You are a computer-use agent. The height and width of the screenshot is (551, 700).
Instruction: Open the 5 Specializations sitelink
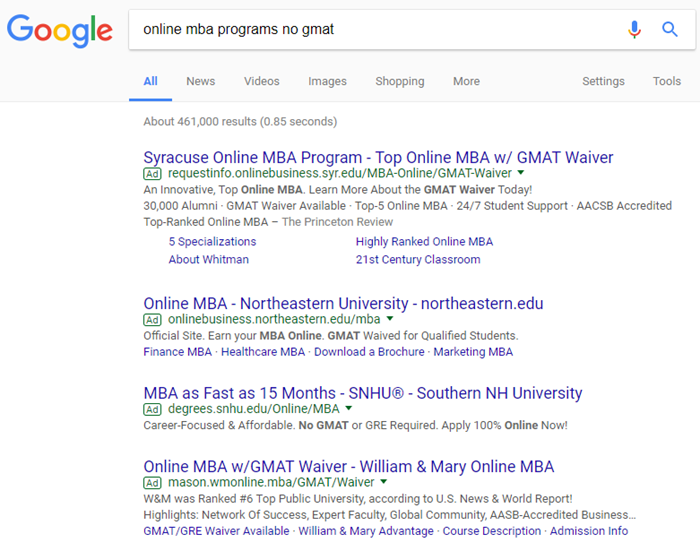click(212, 242)
